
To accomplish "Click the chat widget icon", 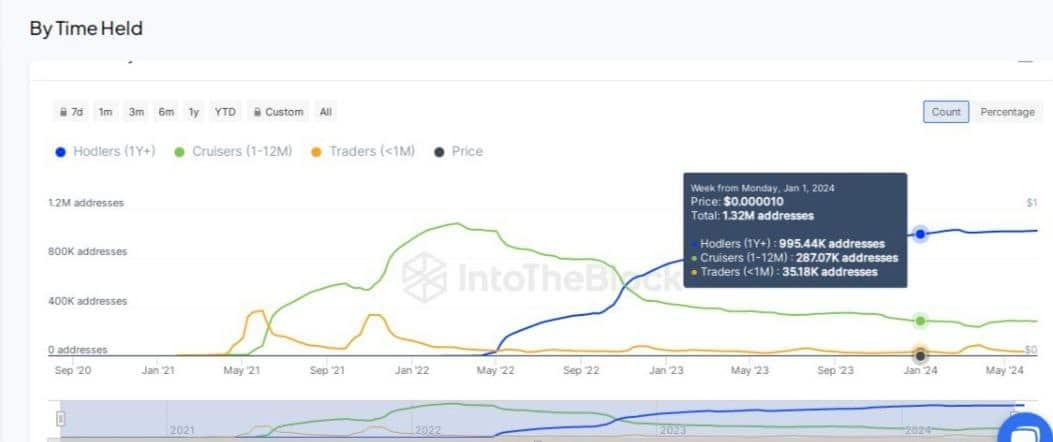I will point(1029,432).
